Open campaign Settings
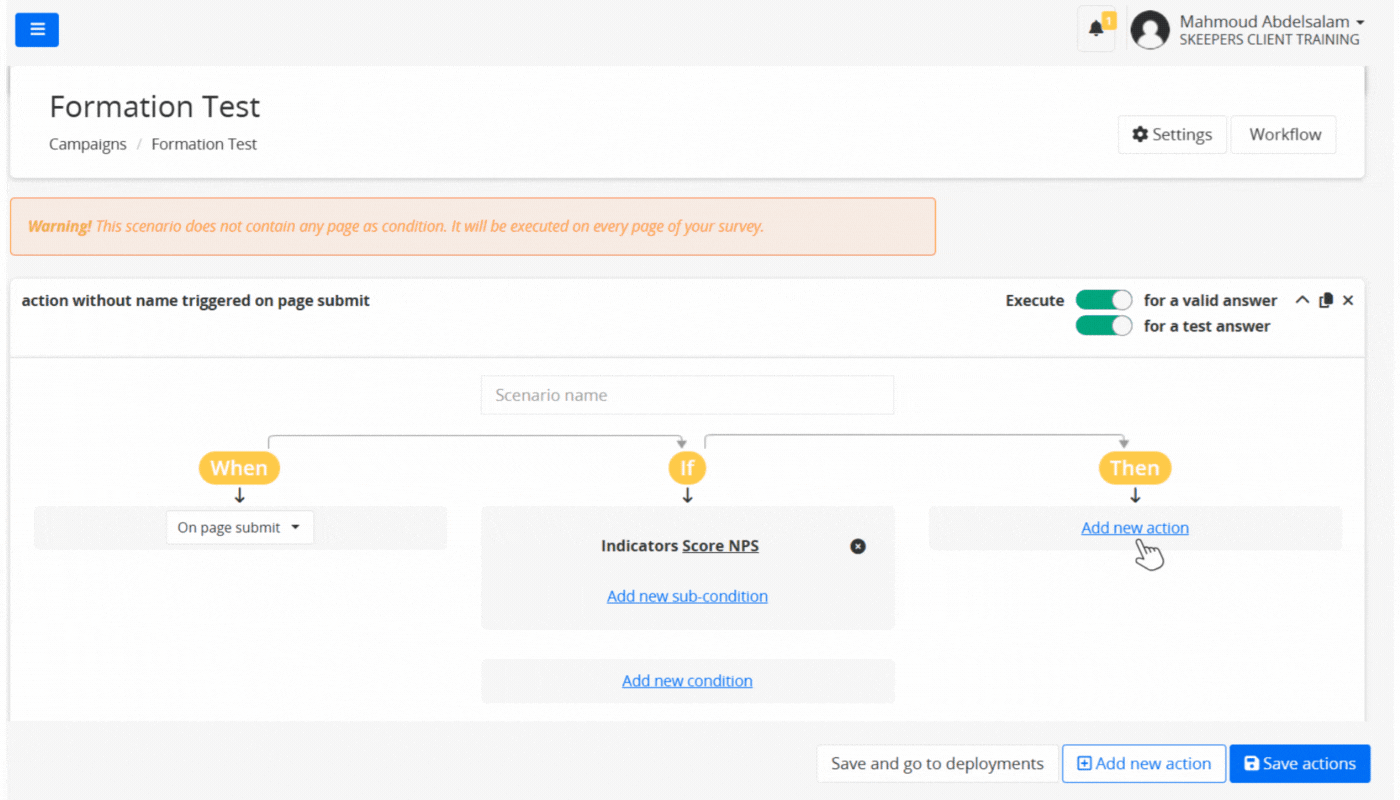The width and height of the screenshot is (1400, 800). pyautogui.click(x=1171, y=135)
